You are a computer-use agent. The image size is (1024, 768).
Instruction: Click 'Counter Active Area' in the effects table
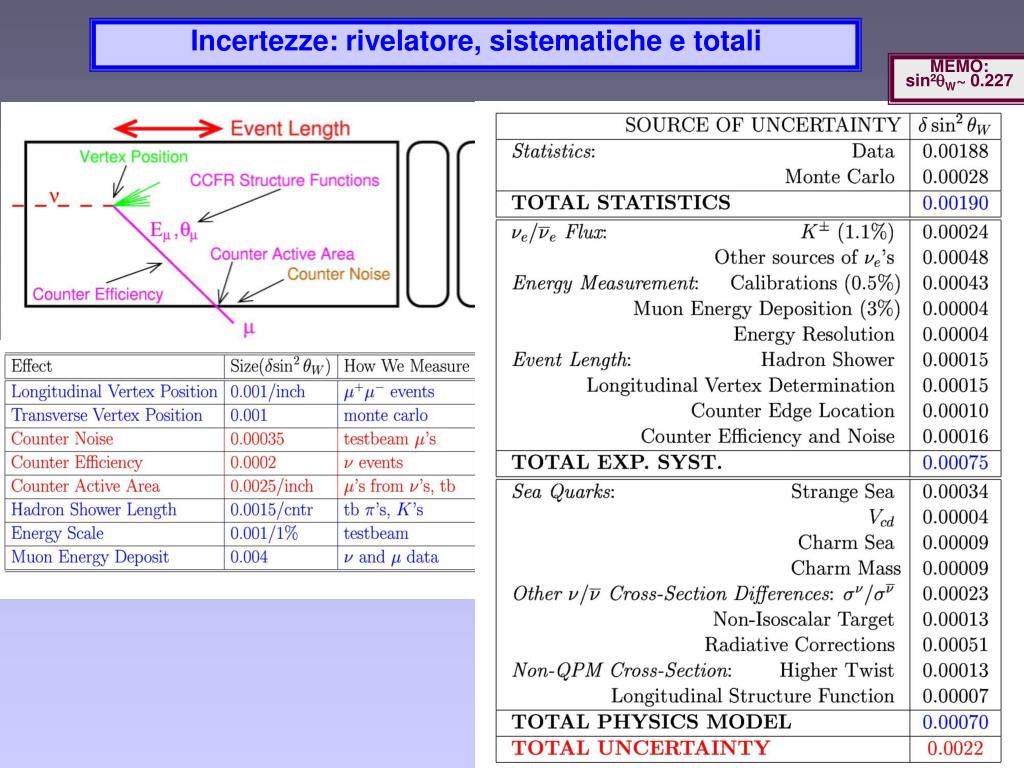point(85,486)
